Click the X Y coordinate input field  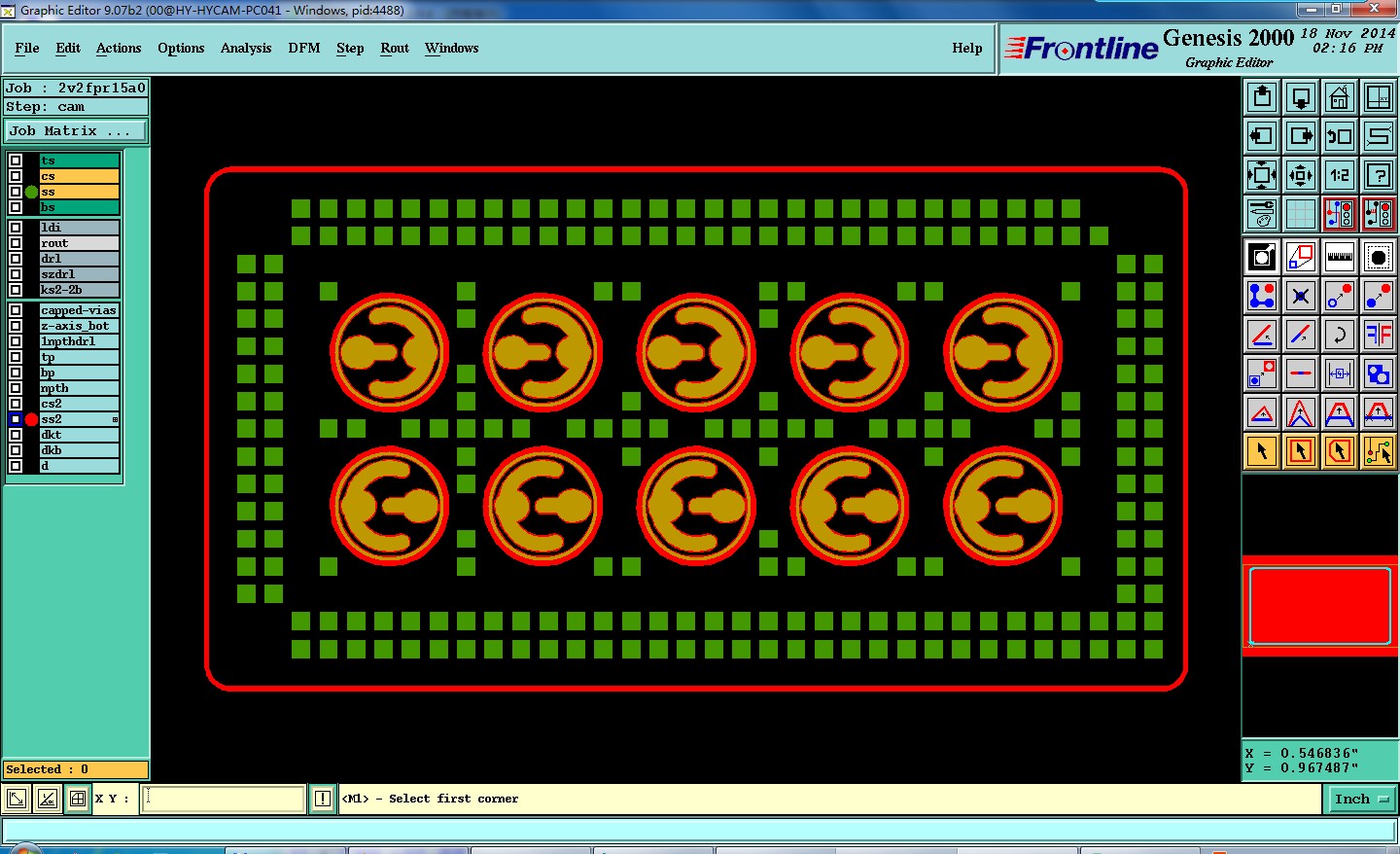click(x=225, y=799)
